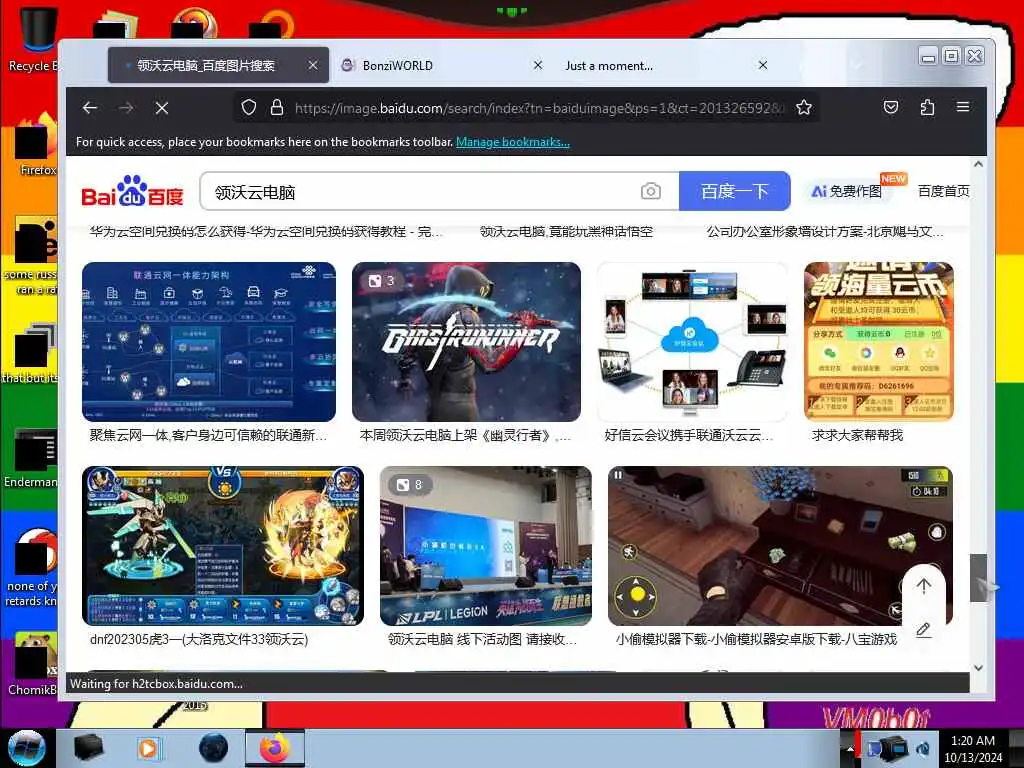Click the volume speaker tray icon
The height and width of the screenshot is (768, 1024).
[x=923, y=748]
